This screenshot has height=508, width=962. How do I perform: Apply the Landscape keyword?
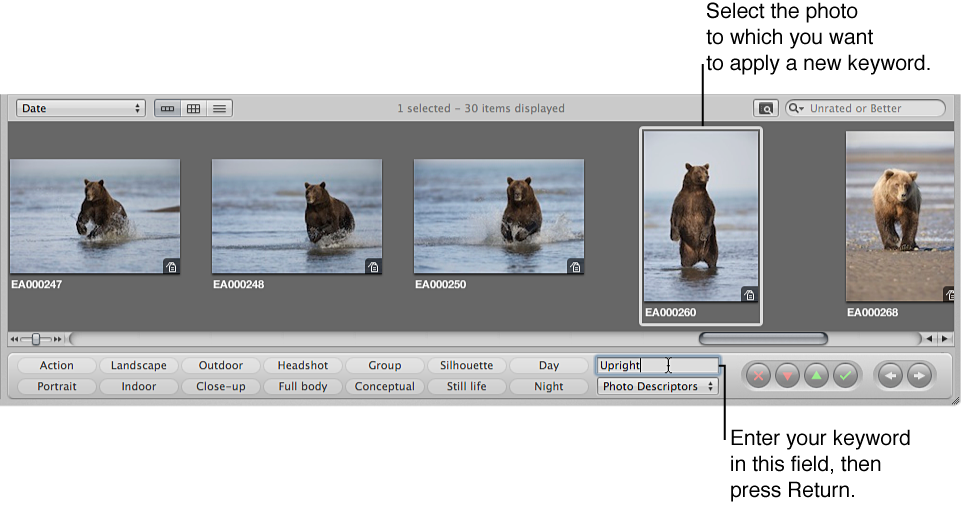(x=139, y=366)
